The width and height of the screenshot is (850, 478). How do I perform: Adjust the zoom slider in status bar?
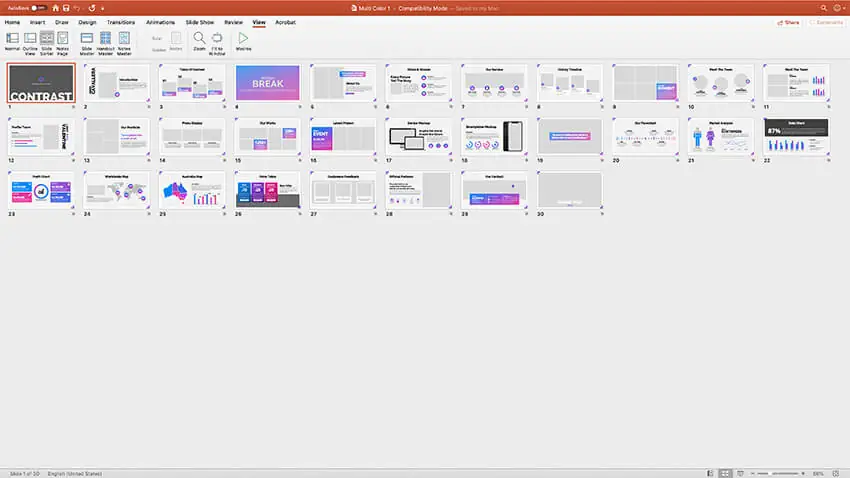click(777, 474)
